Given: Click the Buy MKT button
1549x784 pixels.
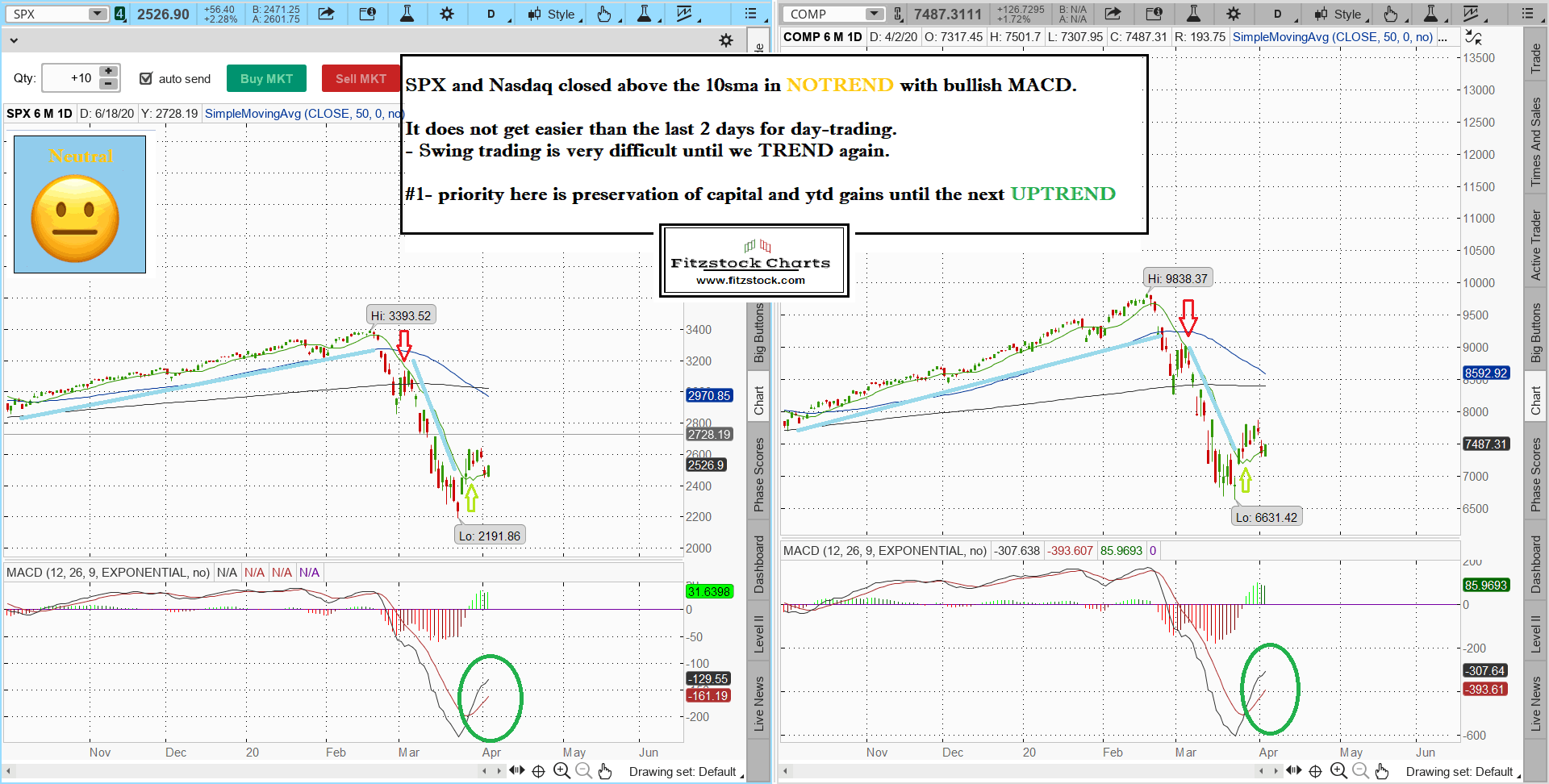Looking at the screenshot, I should click(x=266, y=78).
